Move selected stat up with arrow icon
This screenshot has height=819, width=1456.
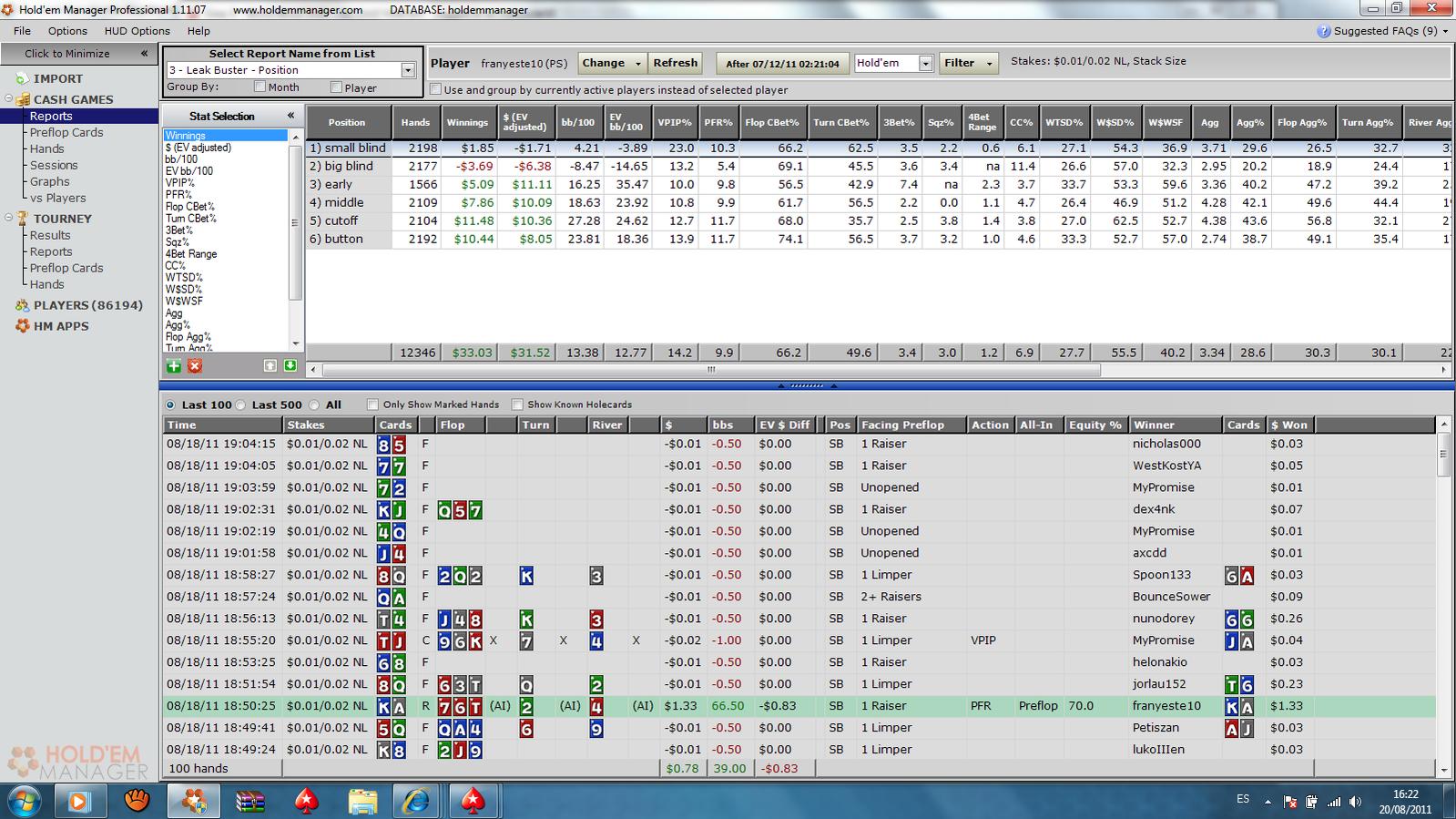click(x=270, y=365)
